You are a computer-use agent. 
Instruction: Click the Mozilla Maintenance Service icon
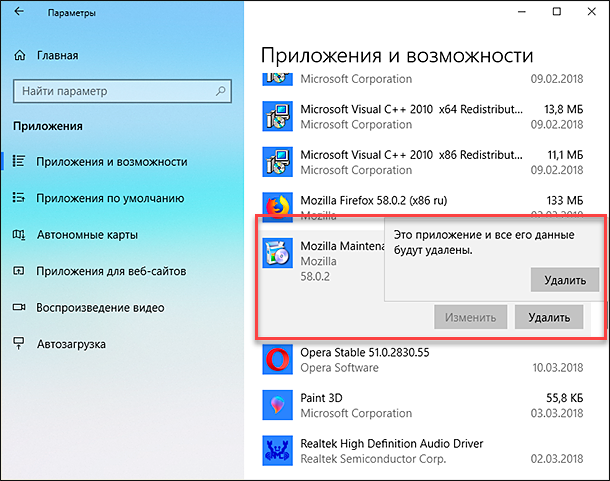[277, 253]
